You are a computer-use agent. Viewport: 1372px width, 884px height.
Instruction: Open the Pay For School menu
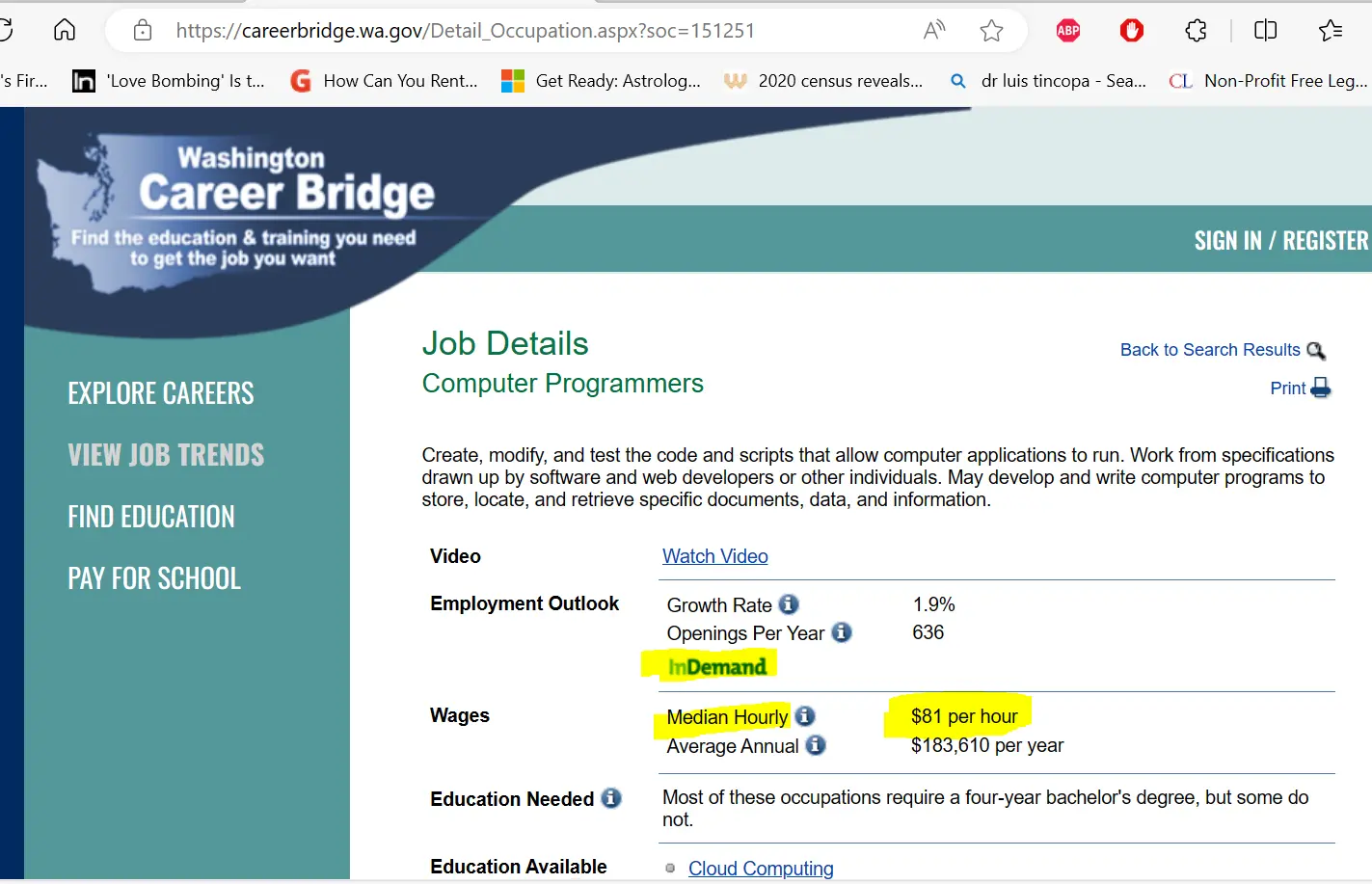[154, 578]
